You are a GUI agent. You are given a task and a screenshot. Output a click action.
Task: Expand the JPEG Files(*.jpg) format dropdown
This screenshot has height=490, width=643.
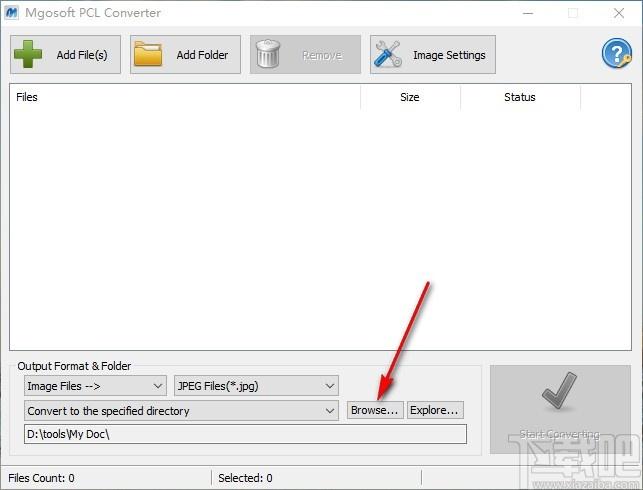[256, 386]
